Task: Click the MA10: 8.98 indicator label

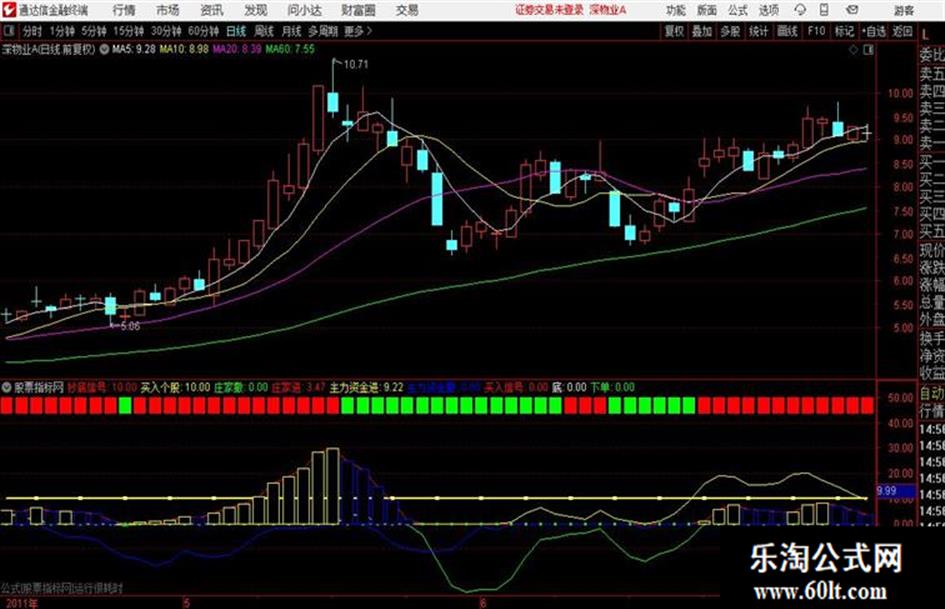Action: (x=184, y=49)
